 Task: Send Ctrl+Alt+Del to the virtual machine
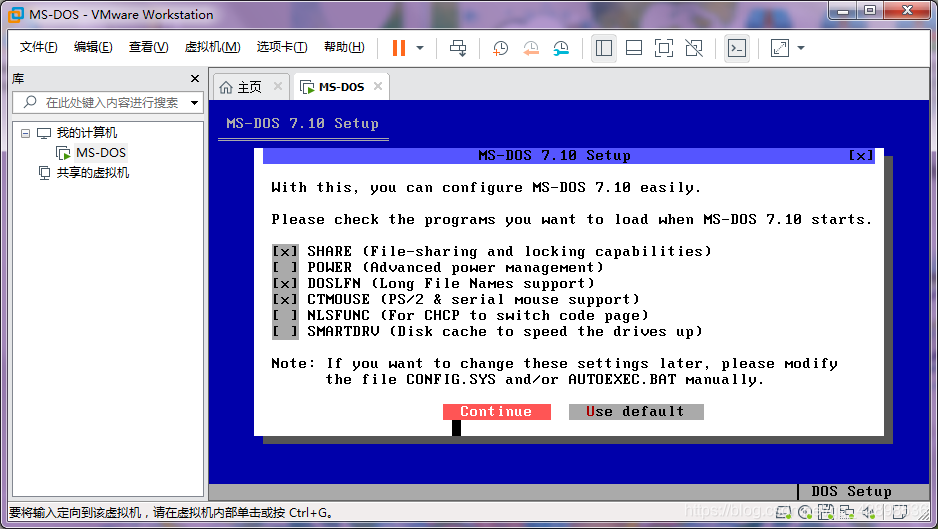coord(458,48)
